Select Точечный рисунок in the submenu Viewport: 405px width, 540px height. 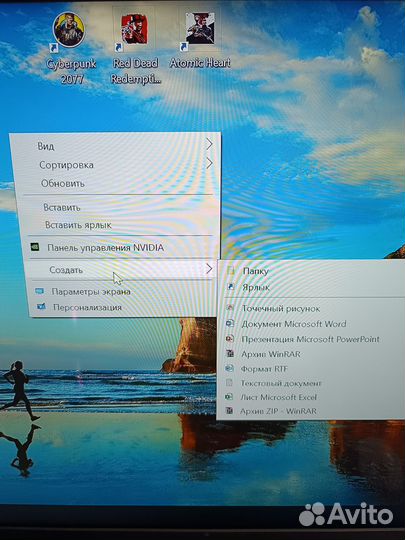point(281,309)
